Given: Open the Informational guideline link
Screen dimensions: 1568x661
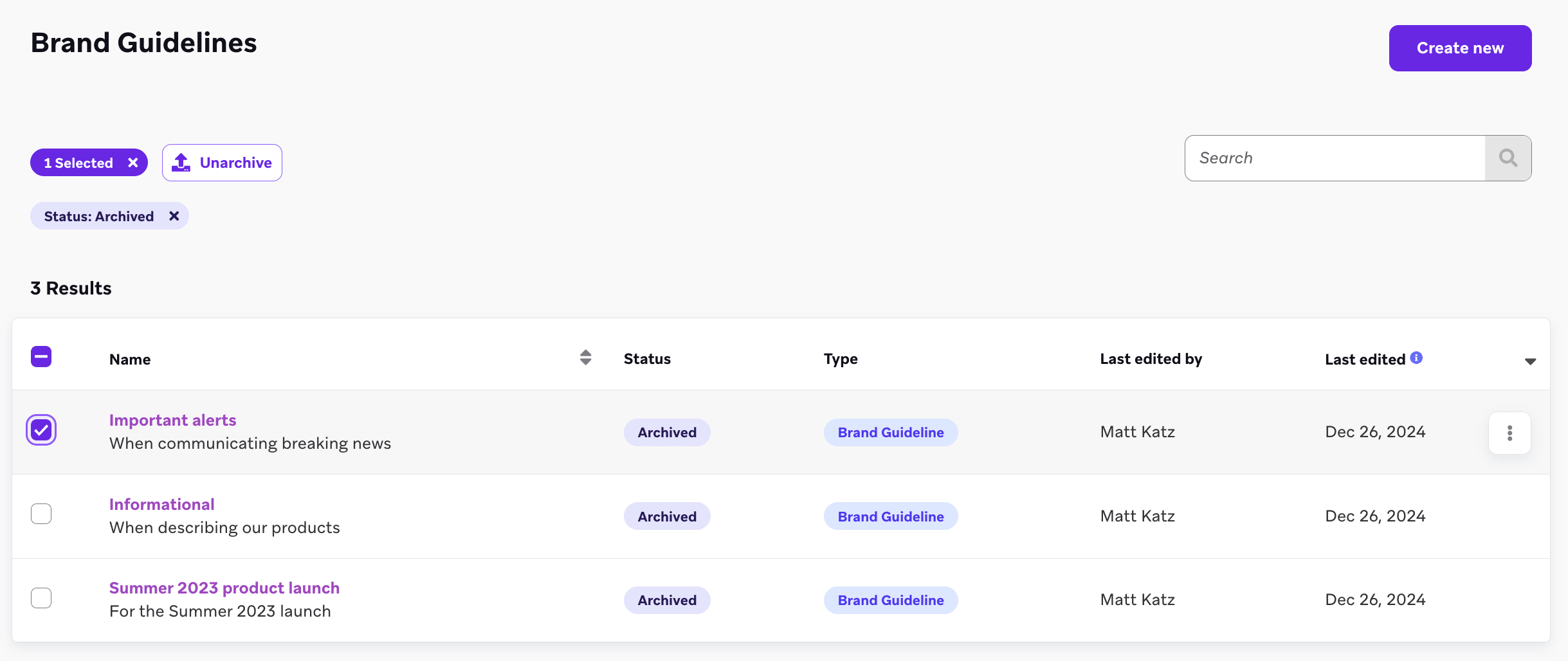Looking at the screenshot, I should 162,504.
